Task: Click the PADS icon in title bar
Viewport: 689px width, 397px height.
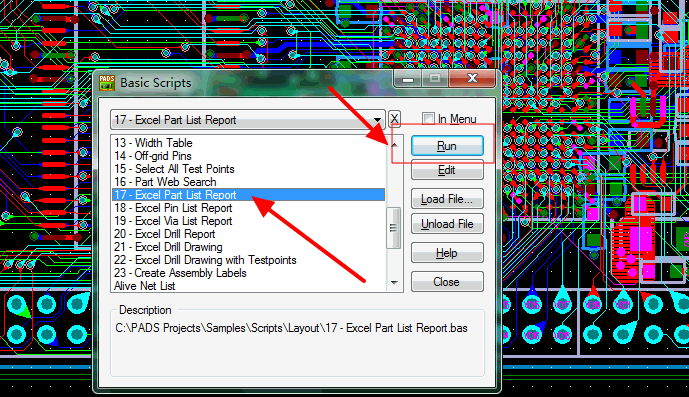Action: click(x=107, y=82)
